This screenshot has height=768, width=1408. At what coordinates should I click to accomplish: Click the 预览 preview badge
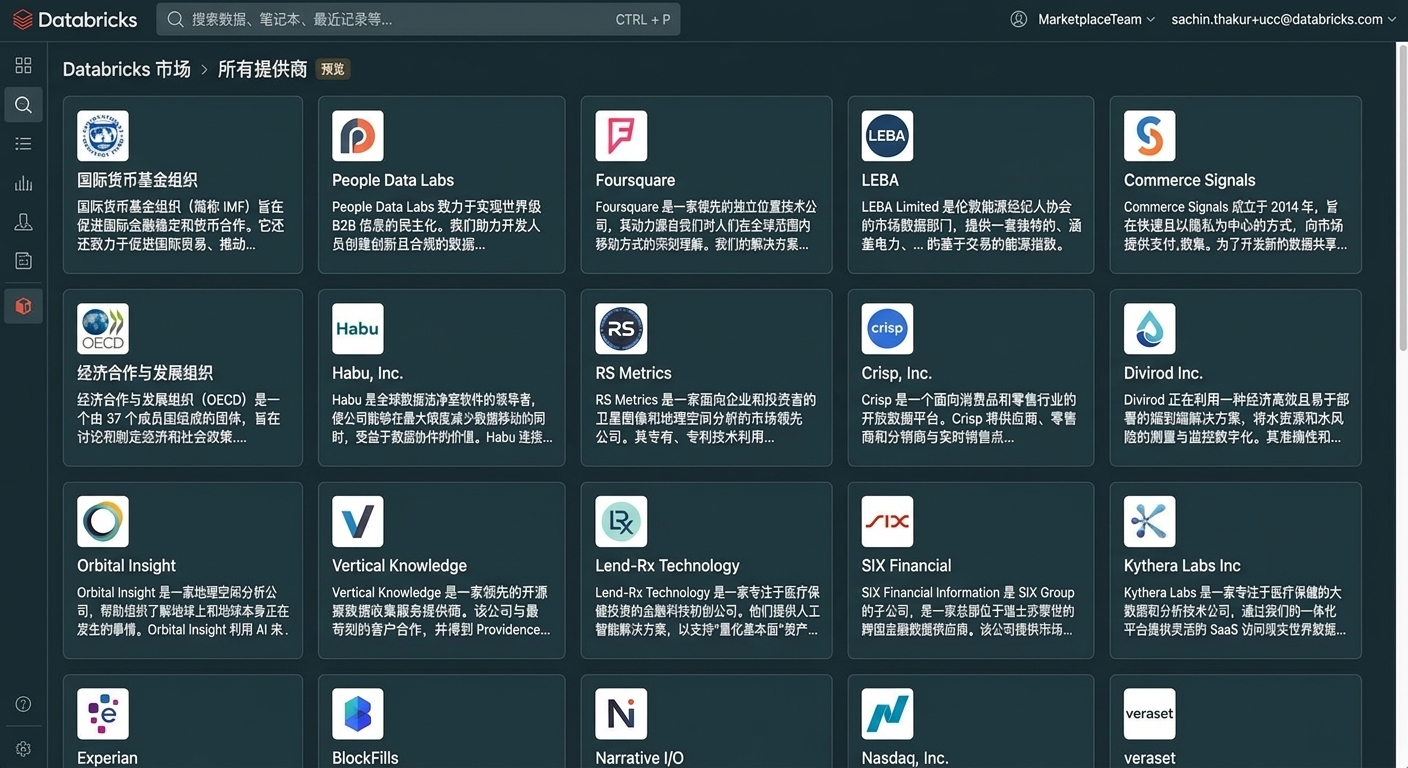[x=333, y=69]
